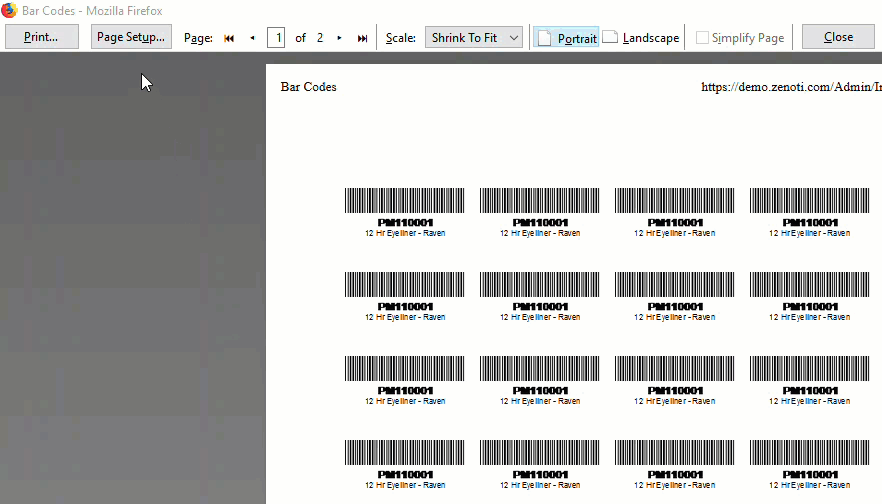Select Landscape orientation
This screenshot has width=882, height=504.
pos(641,38)
